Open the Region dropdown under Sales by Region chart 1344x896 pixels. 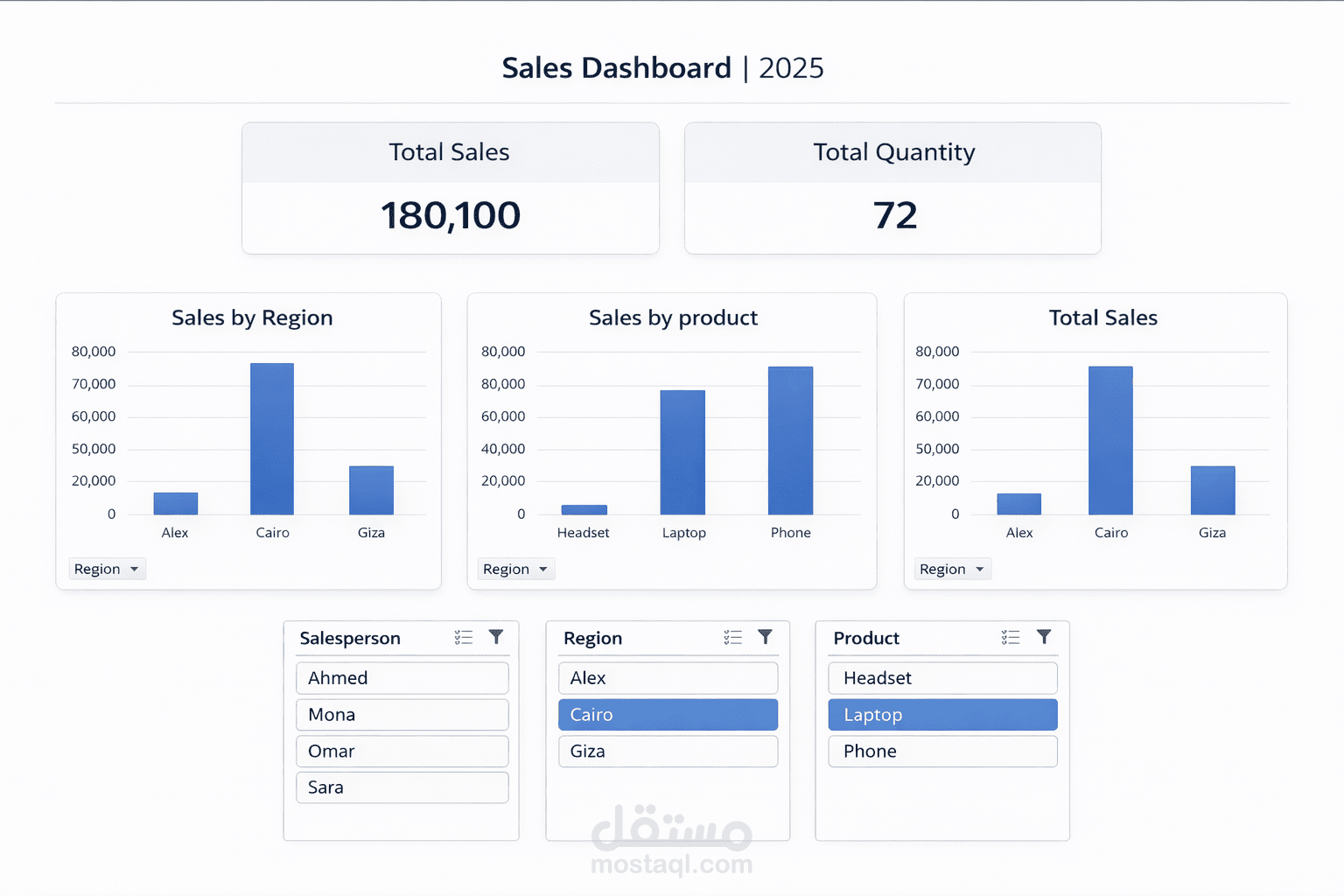tap(107, 569)
